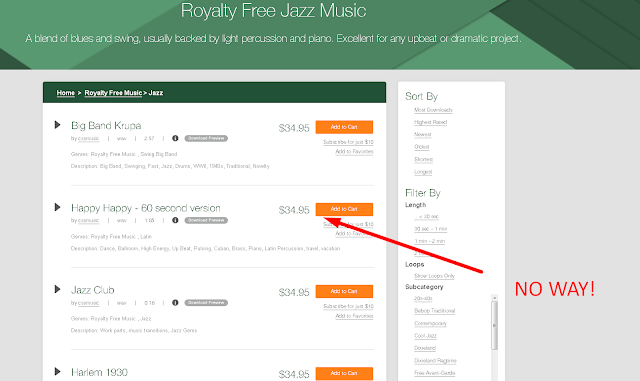Sort by Most Downloads
The image size is (640, 381).
[x=433, y=110]
